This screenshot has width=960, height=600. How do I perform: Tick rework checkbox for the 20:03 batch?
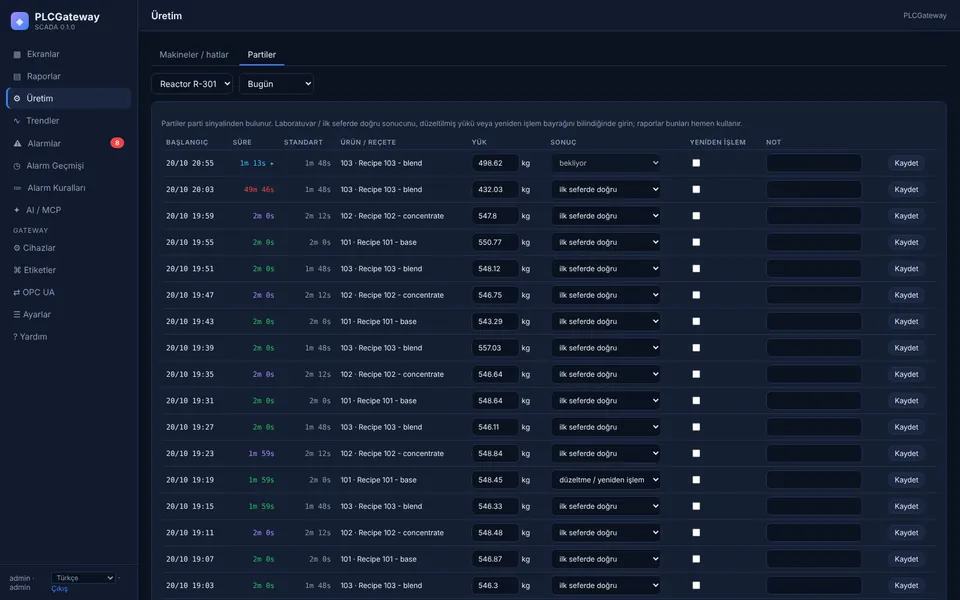point(696,189)
